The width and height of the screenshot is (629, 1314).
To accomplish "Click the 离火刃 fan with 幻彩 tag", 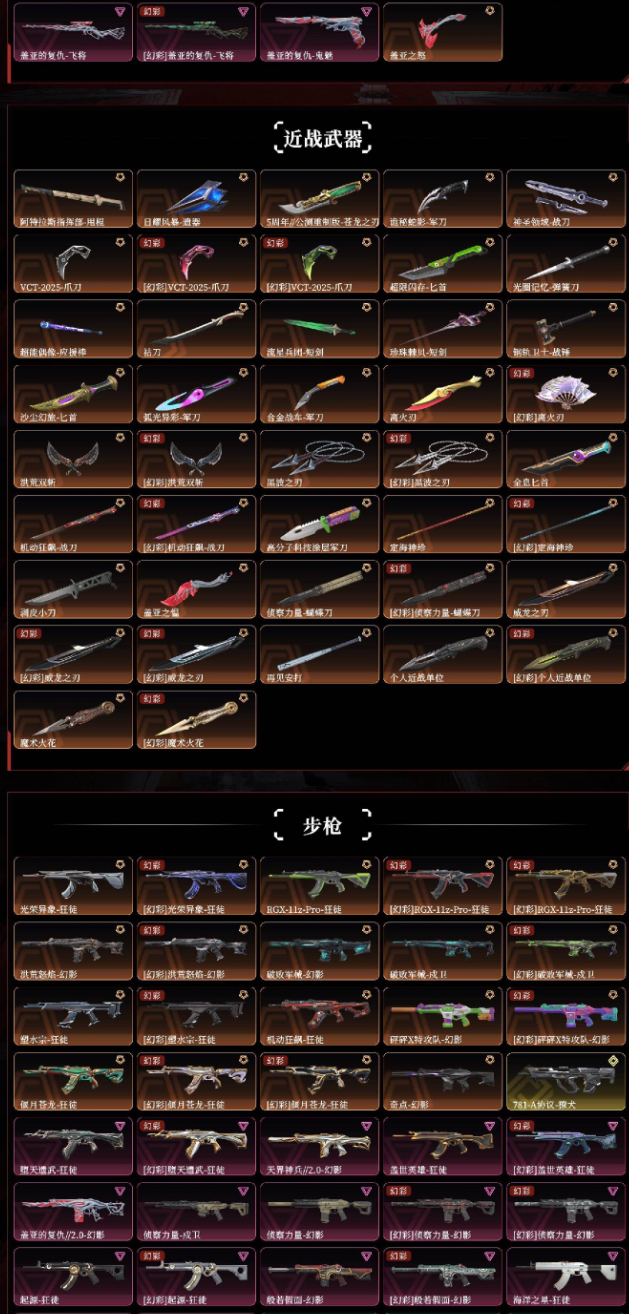I will [566, 394].
